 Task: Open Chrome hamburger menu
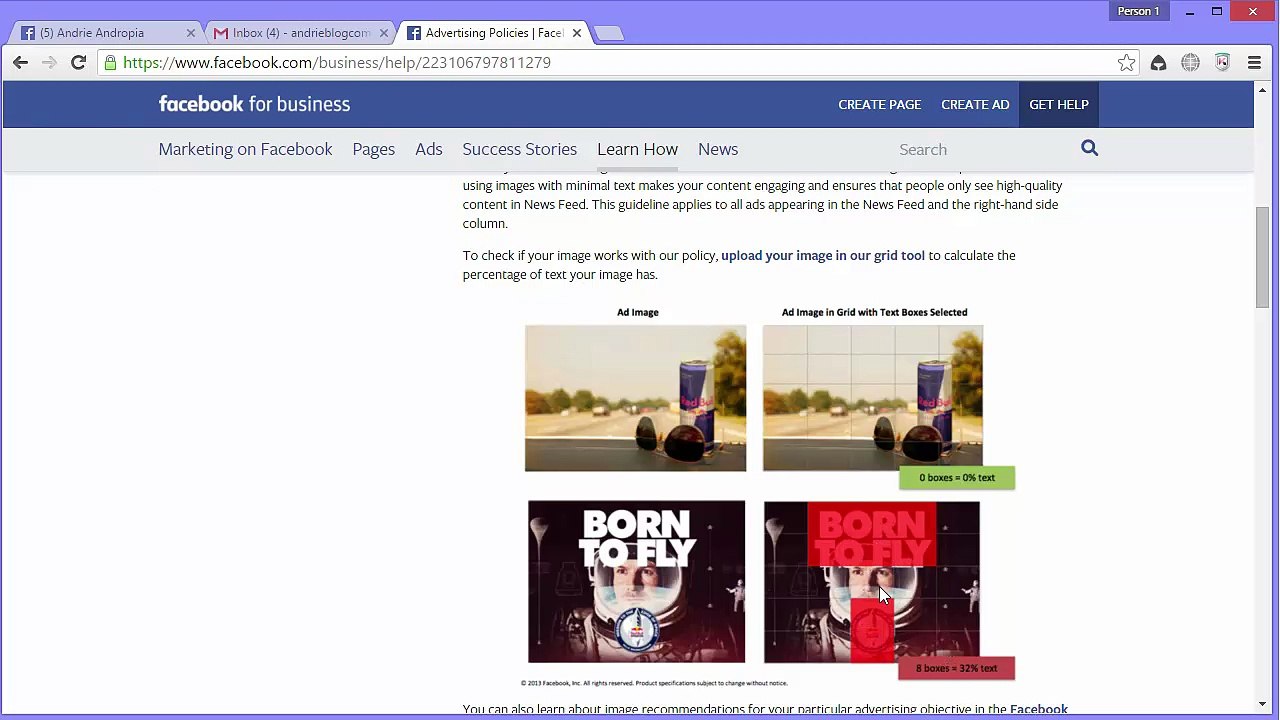(1254, 63)
